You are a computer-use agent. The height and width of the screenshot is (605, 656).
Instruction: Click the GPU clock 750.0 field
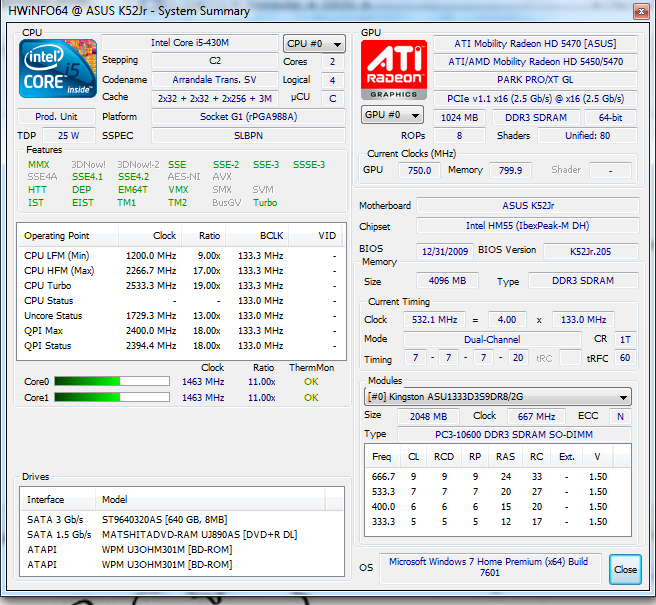pos(419,170)
